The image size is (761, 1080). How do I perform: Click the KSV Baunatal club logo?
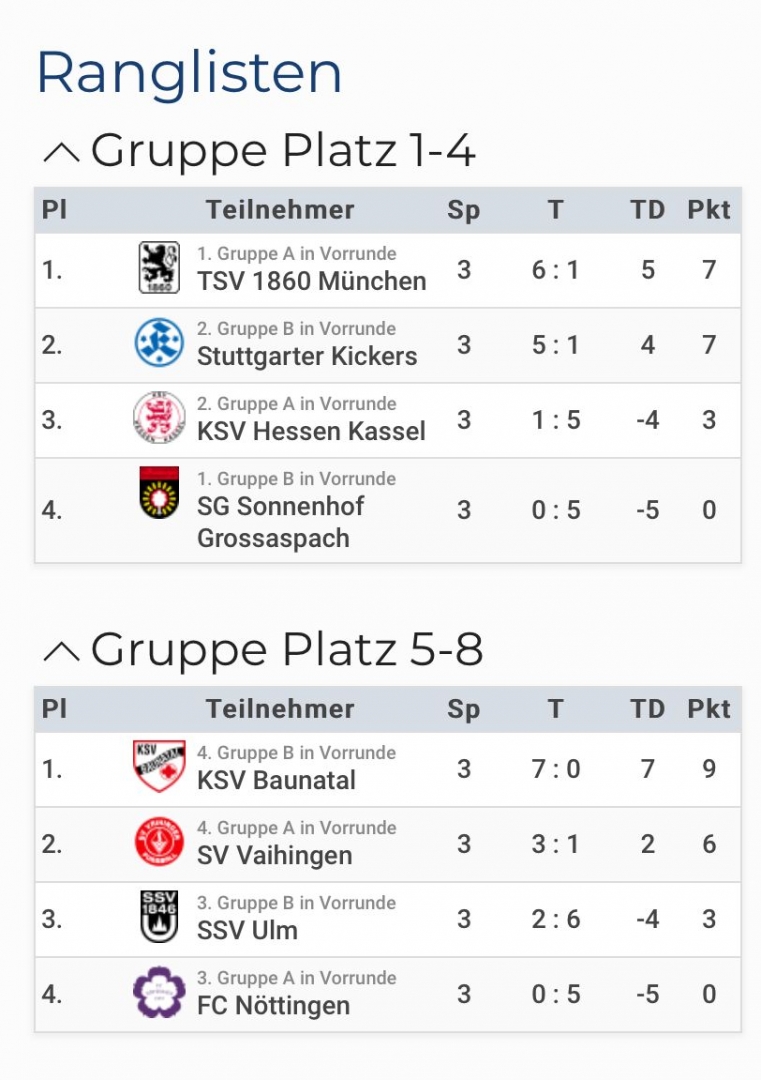[x=159, y=767]
